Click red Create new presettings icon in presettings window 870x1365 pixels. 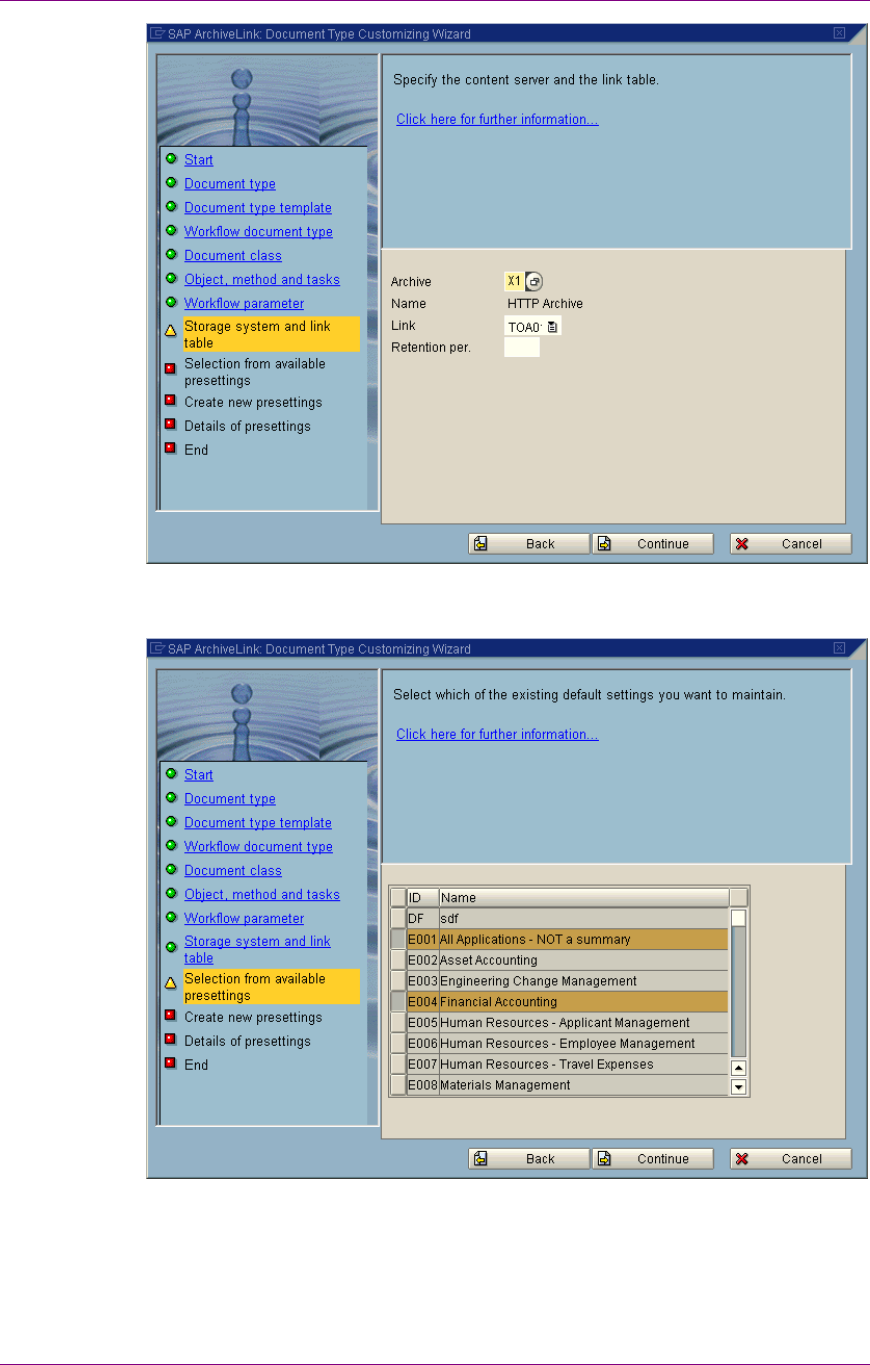point(171,1017)
